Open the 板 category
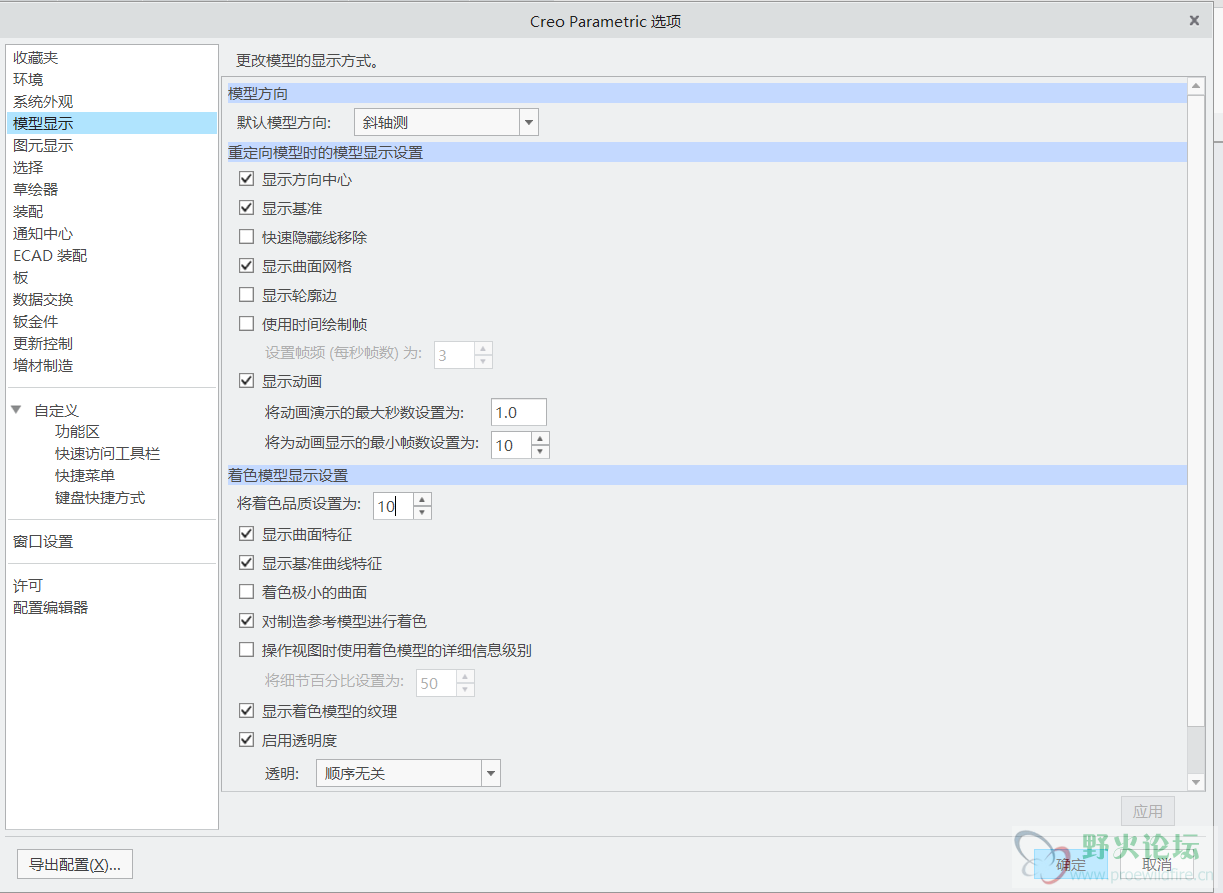 pos(21,278)
